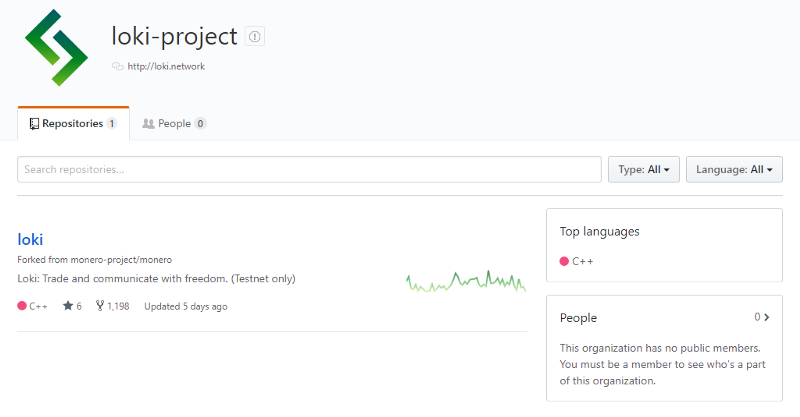Click the people icon in People tab
800x417 pixels.
coord(148,124)
